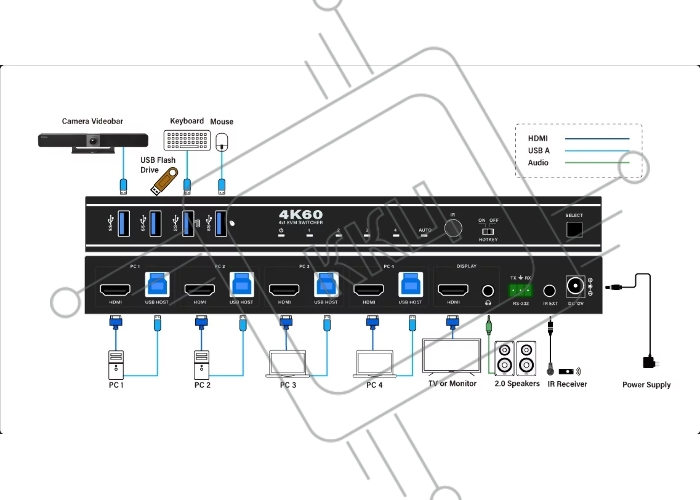Viewport: 700px width, 500px height.
Task: Click the PC 2 blue USB HOST port
Action: pos(242,284)
